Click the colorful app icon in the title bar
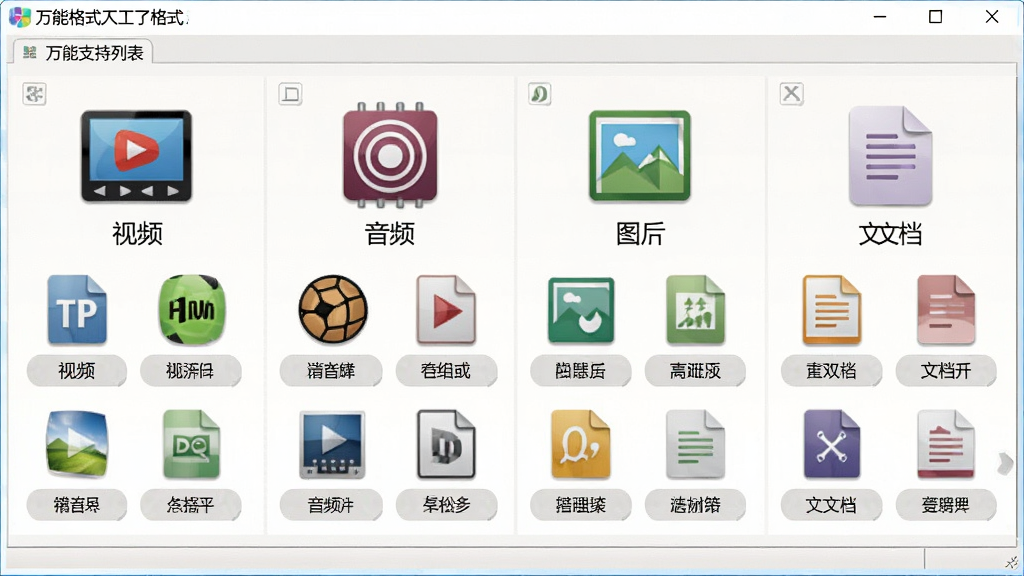 [x=20, y=17]
